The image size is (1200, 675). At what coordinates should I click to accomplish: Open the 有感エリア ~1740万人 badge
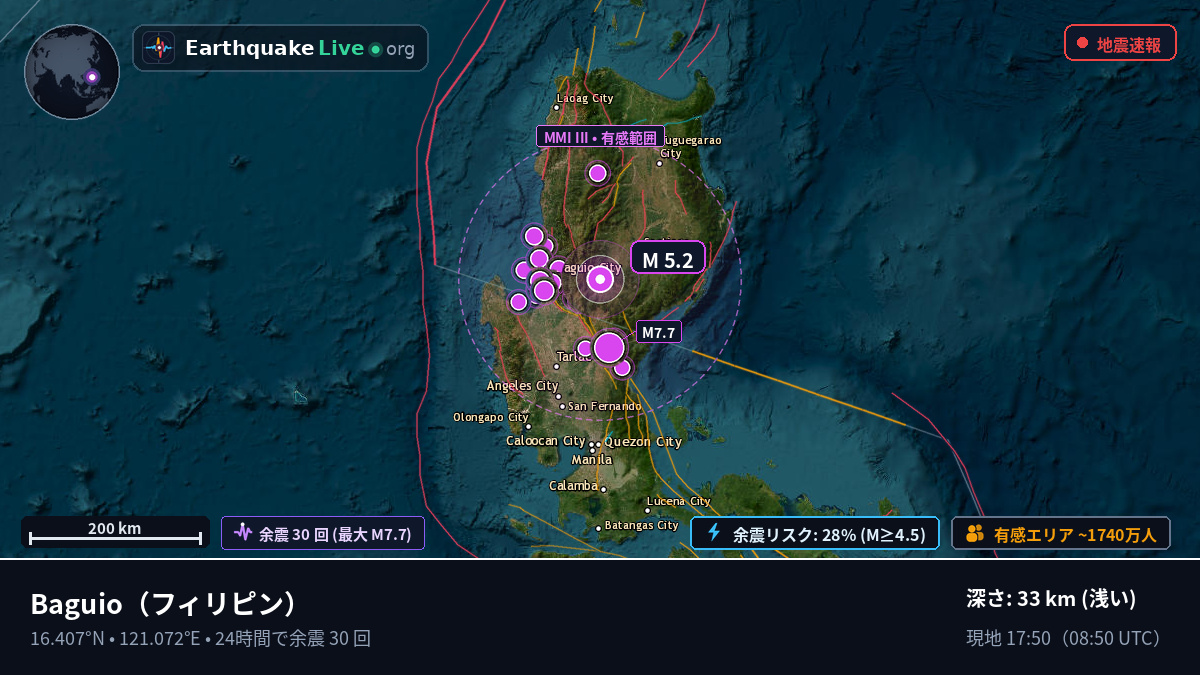coord(1061,533)
